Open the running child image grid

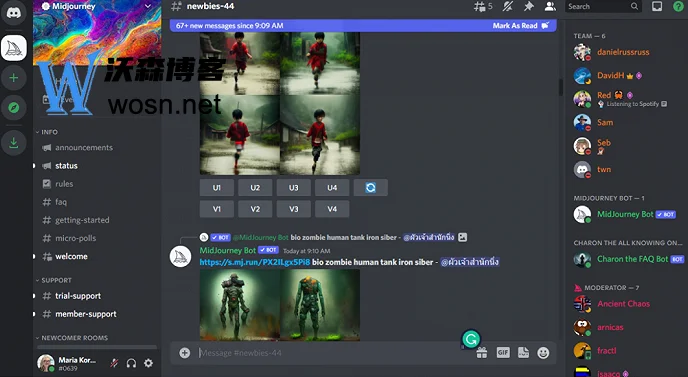point(280,104)
